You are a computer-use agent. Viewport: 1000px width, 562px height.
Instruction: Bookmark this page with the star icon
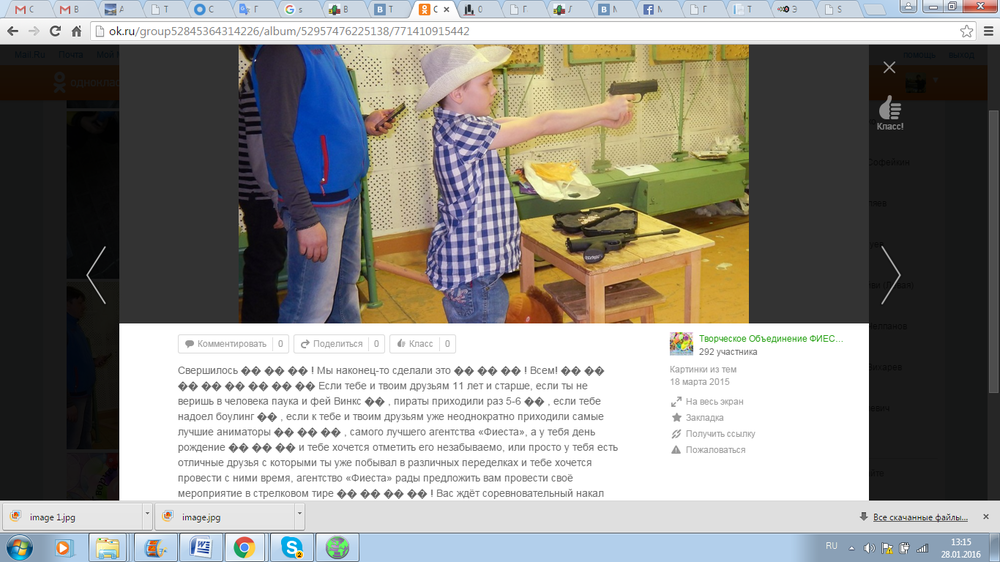[x=963, y=31]
